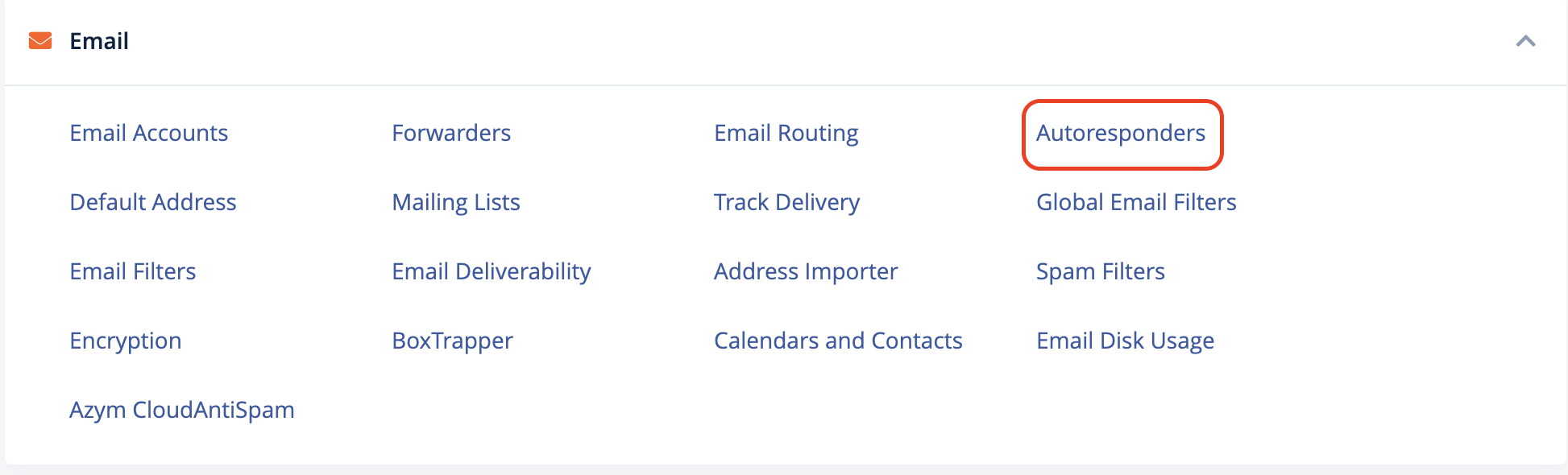The width and height of the screenshot is (1568, 475).
Task: Open Email Deliverability settings
Action: [492, 271]
